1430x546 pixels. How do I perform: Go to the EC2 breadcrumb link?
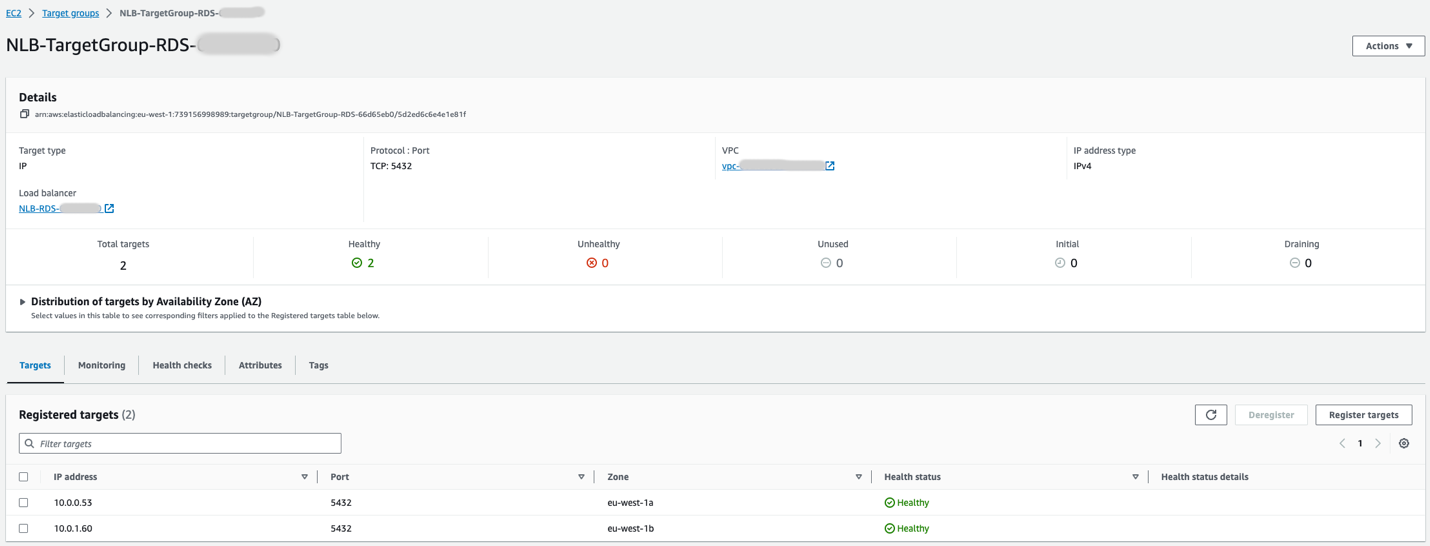click(x=14, y=13)
